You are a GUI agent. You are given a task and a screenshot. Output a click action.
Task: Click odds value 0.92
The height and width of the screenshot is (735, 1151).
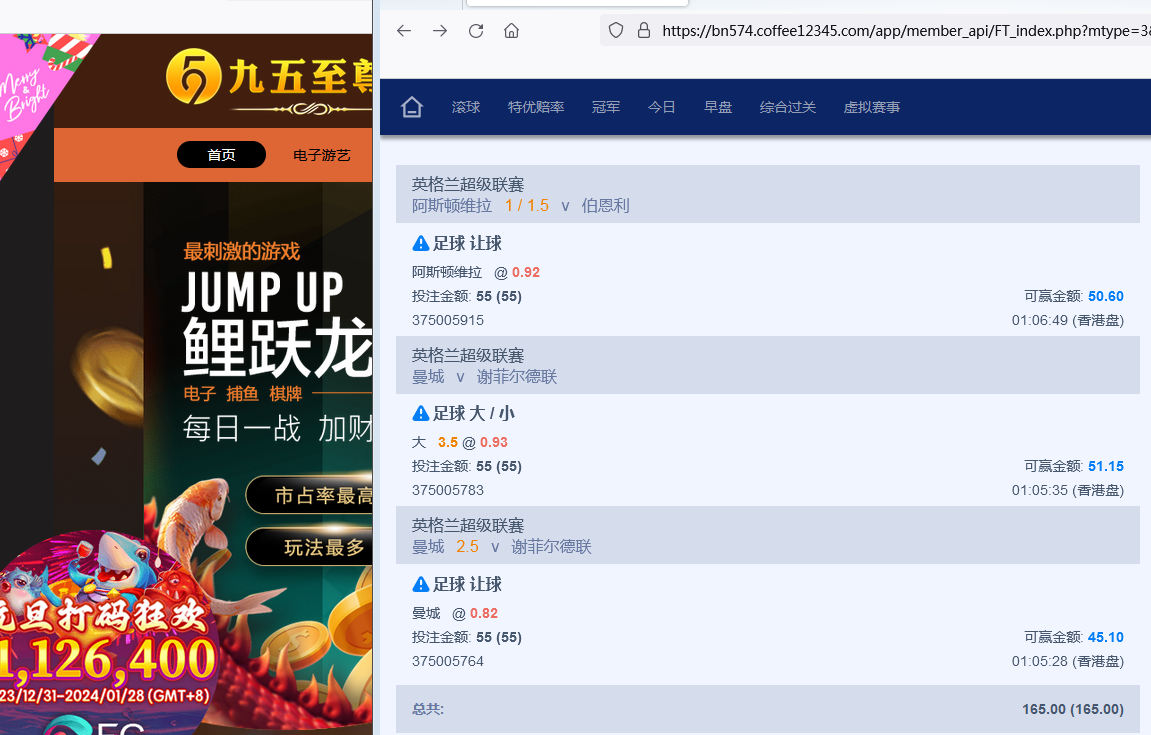tap(526, 272)
